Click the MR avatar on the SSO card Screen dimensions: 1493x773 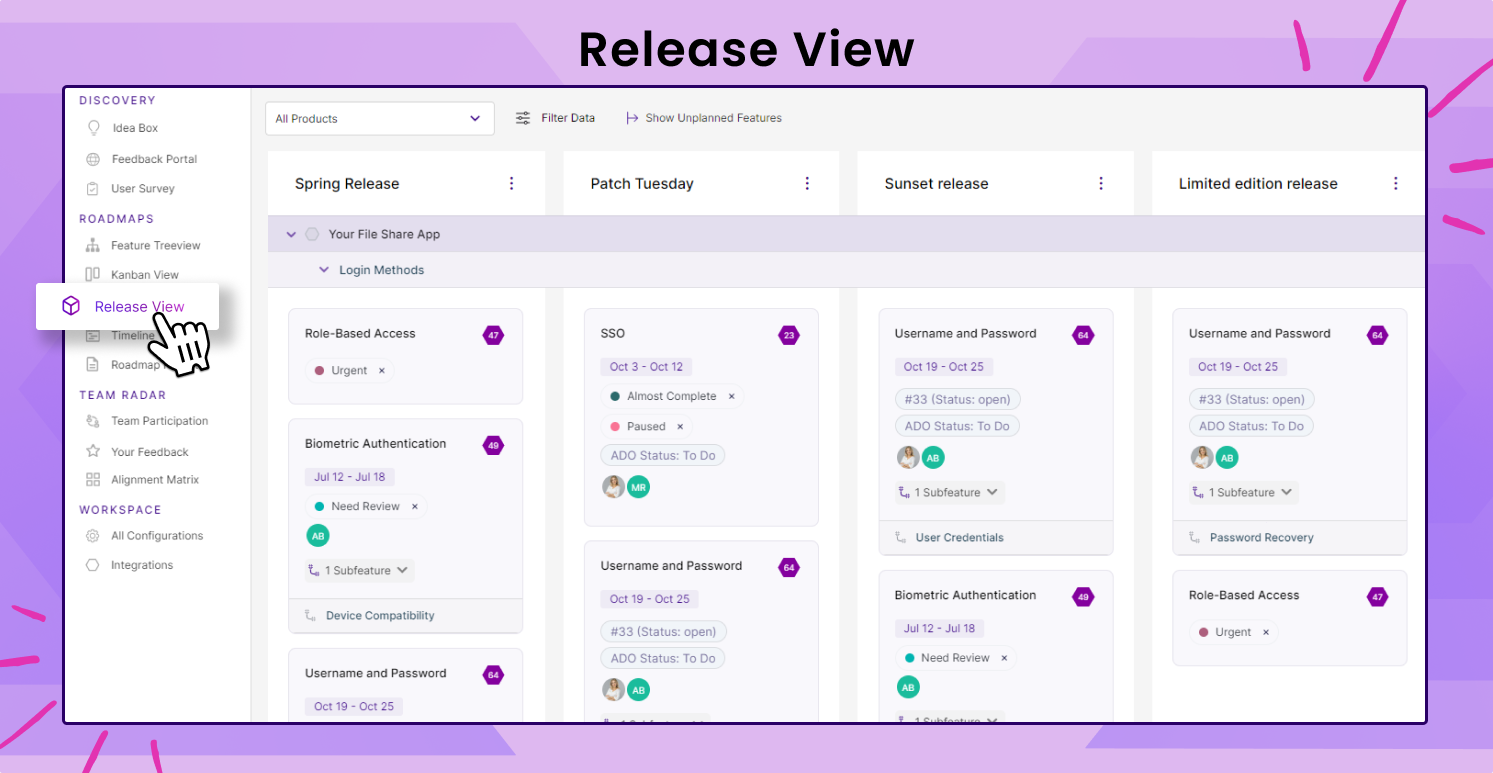(x=638, y=487)
